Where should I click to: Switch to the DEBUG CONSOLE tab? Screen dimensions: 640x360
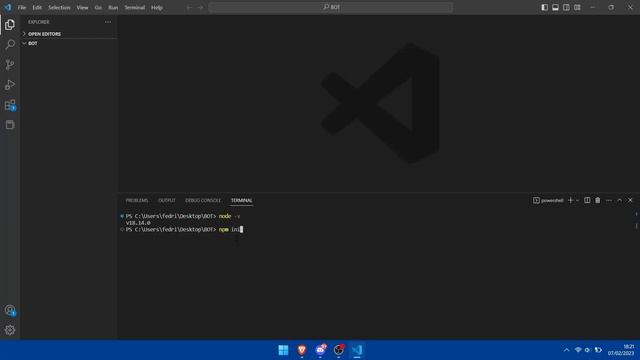pyautogui.click(x=203, y=200)
